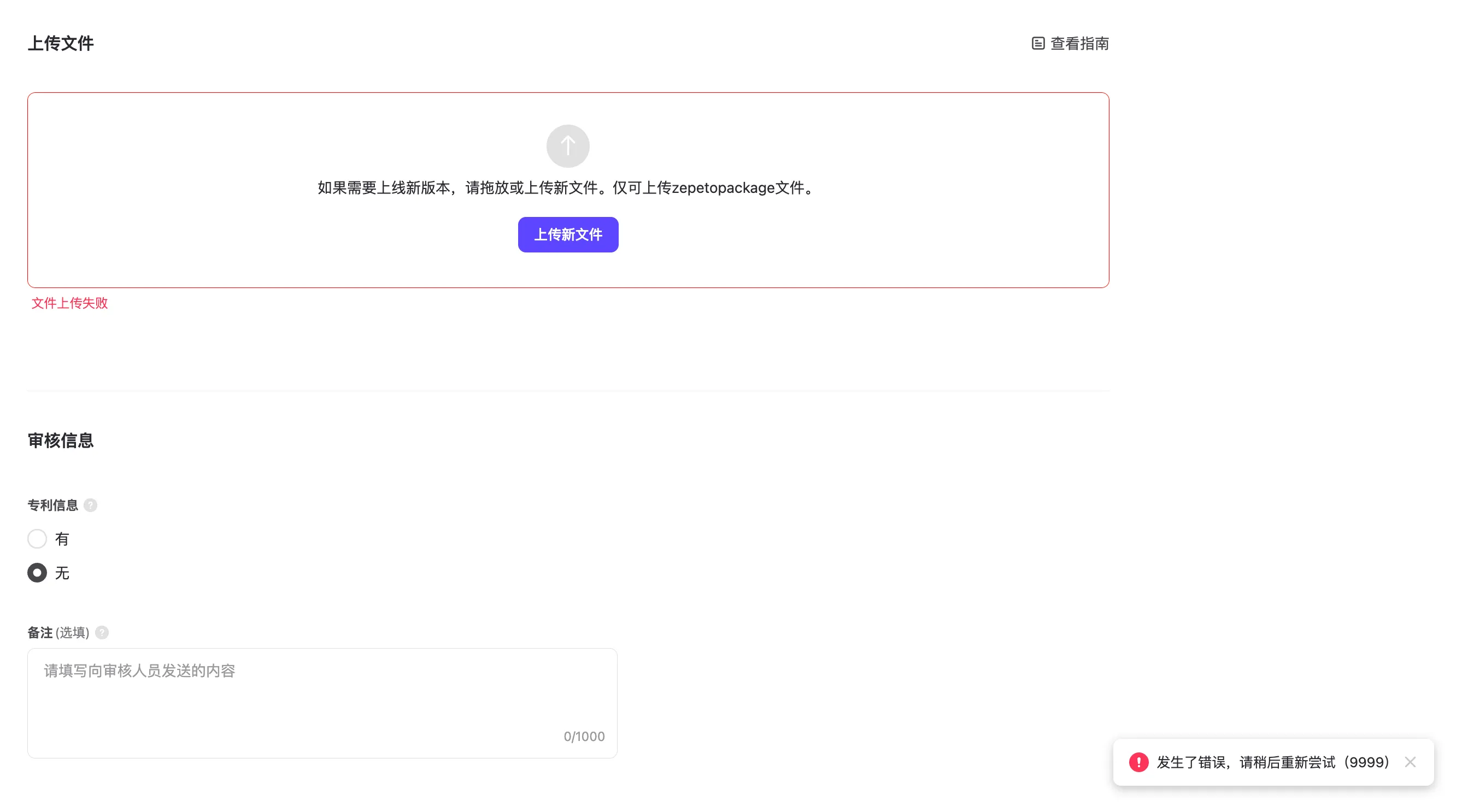Open the help tooltip beside 备注 (选填)

tap(102, 632)
